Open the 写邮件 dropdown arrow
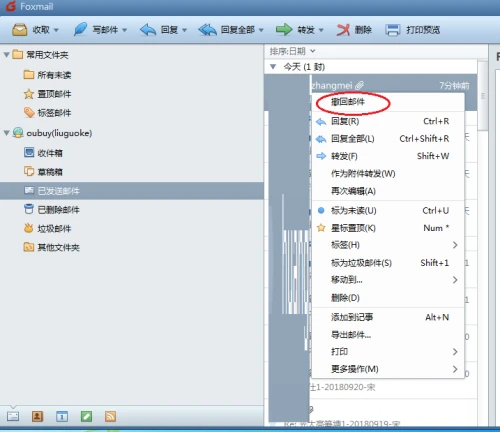Viewport: 500px width, 432px height. [124, 30]
